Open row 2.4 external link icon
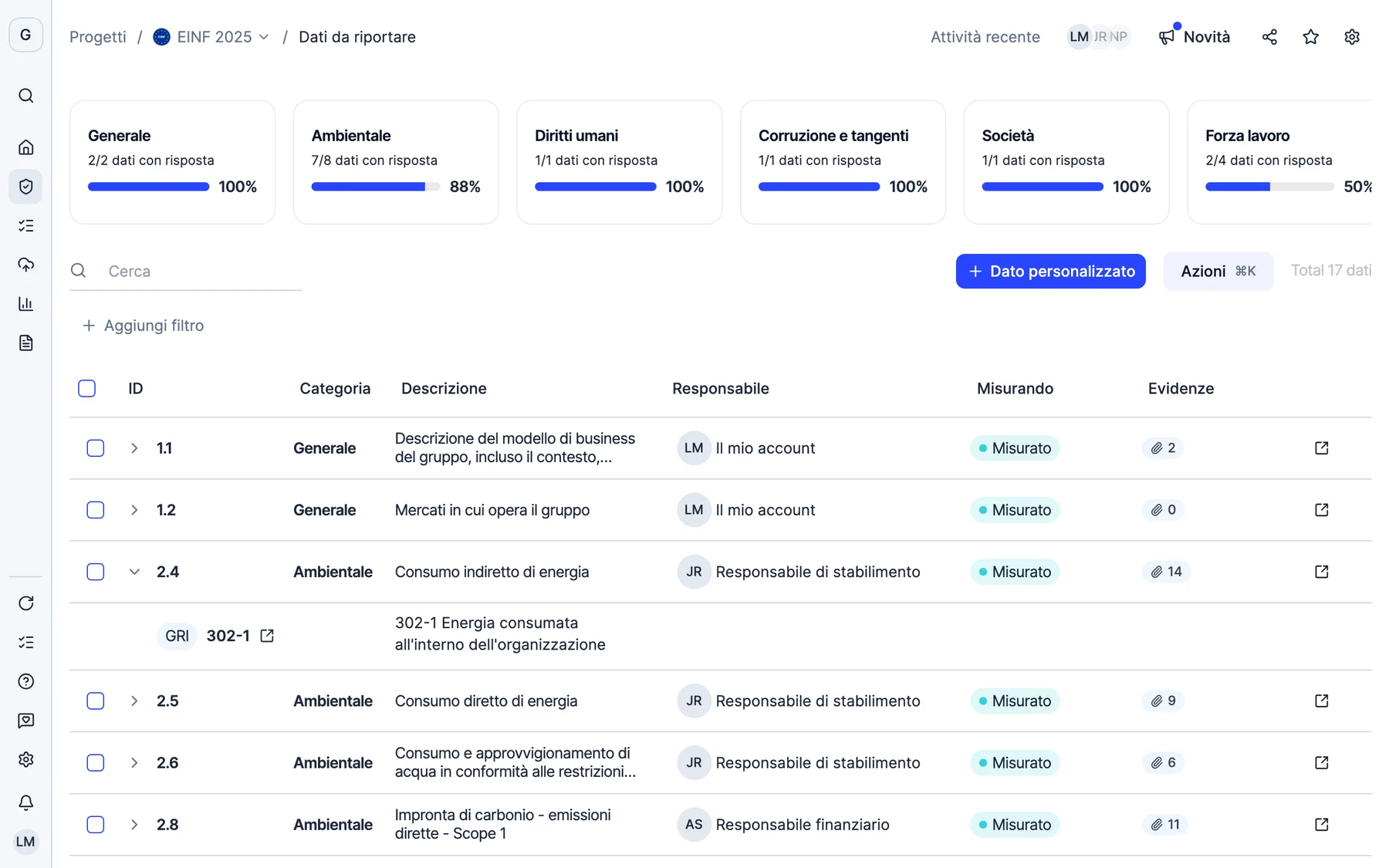Screen dimensions: 1389x868 (x=1321, y=572)
